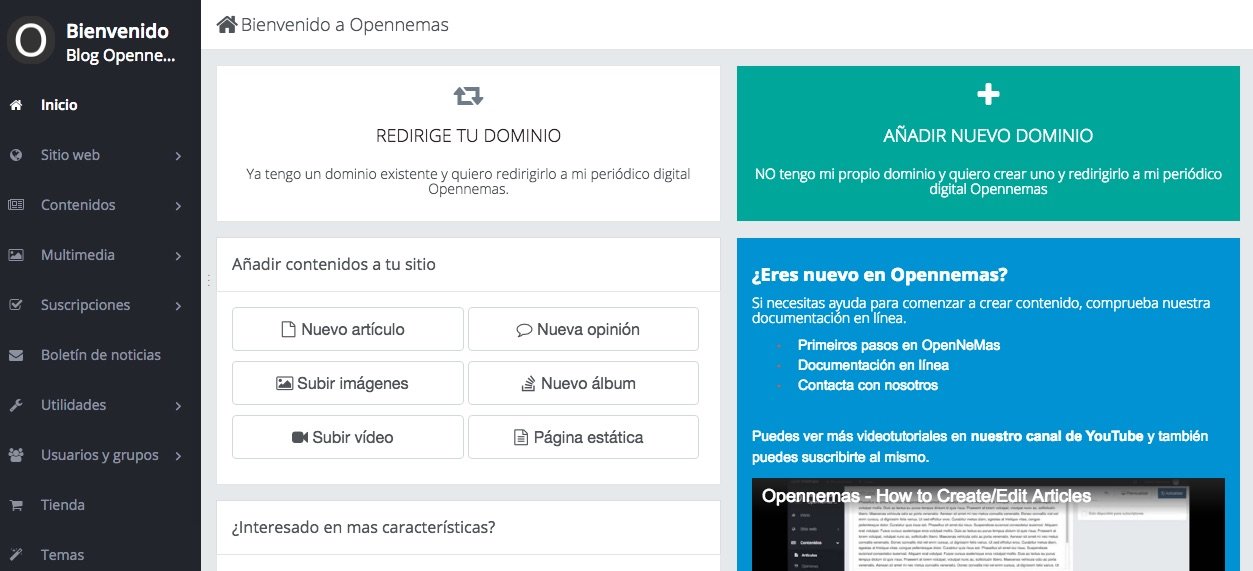Open the Temas menu item

coord(62,555)
